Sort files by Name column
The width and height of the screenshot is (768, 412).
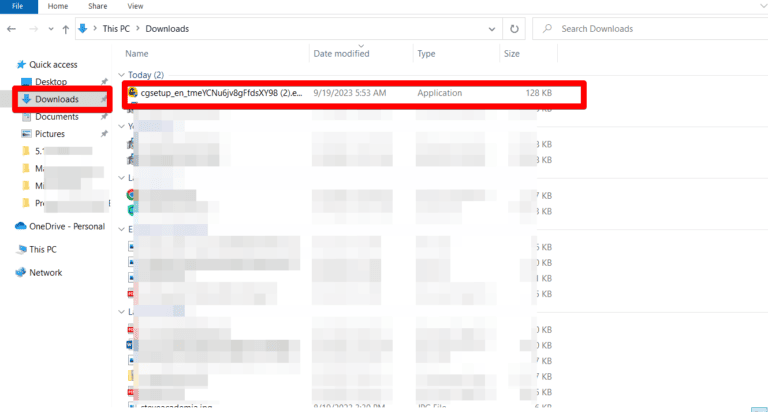coord(137,53)
